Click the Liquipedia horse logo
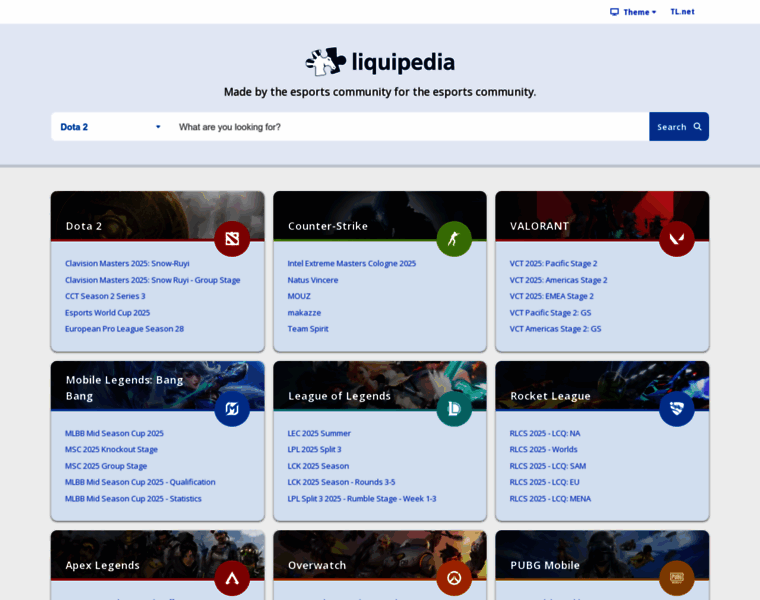 326,62
